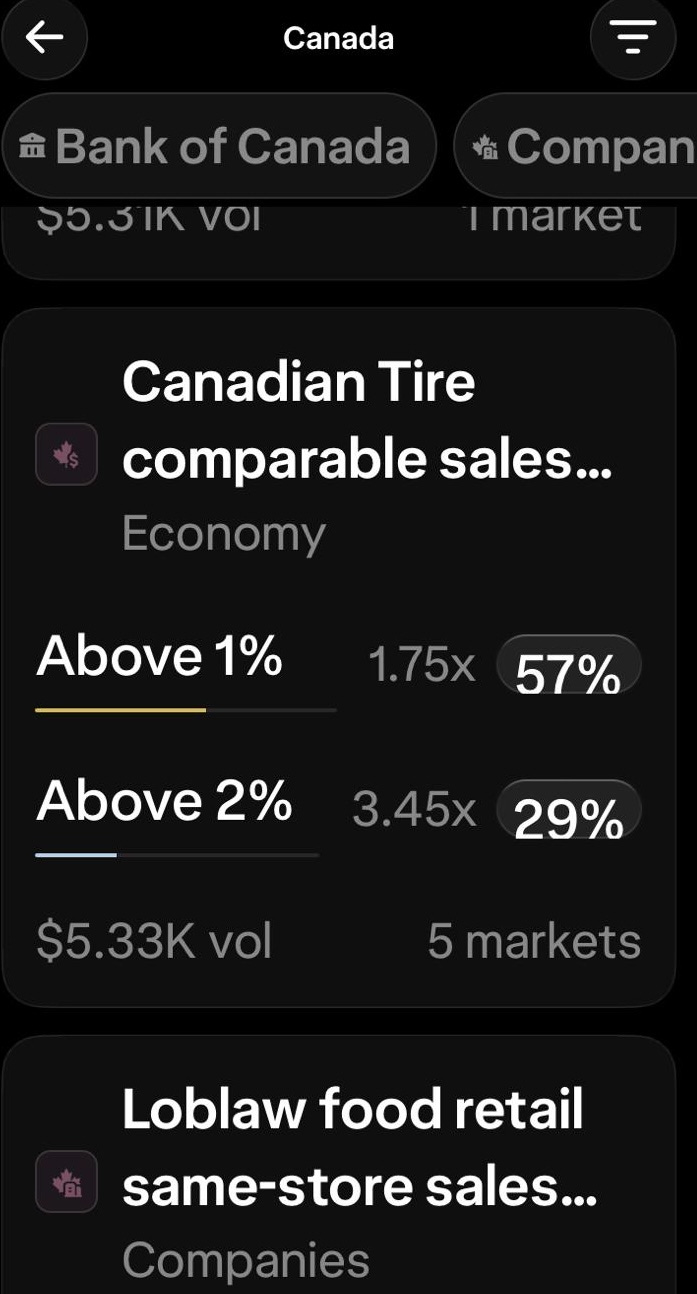This screenshot has width=697, height=1294.
Task: Open Loblaw food retail same-store sales market
Action: (360, 1147)
